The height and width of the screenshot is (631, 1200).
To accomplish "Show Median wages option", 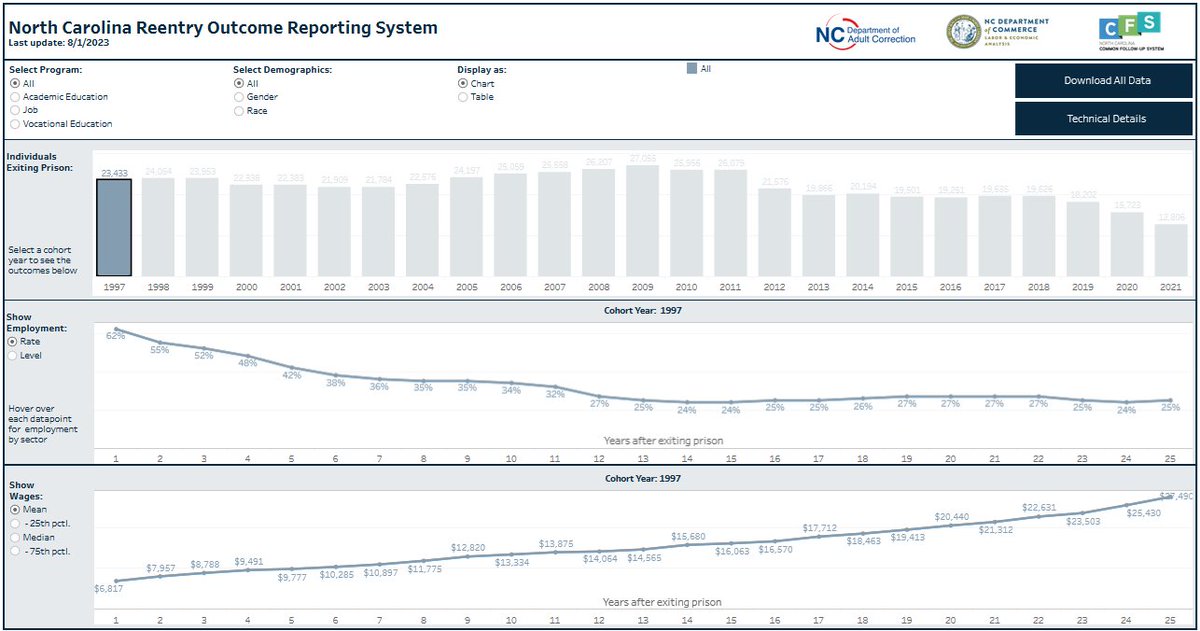I will click(x=13, y=537).
